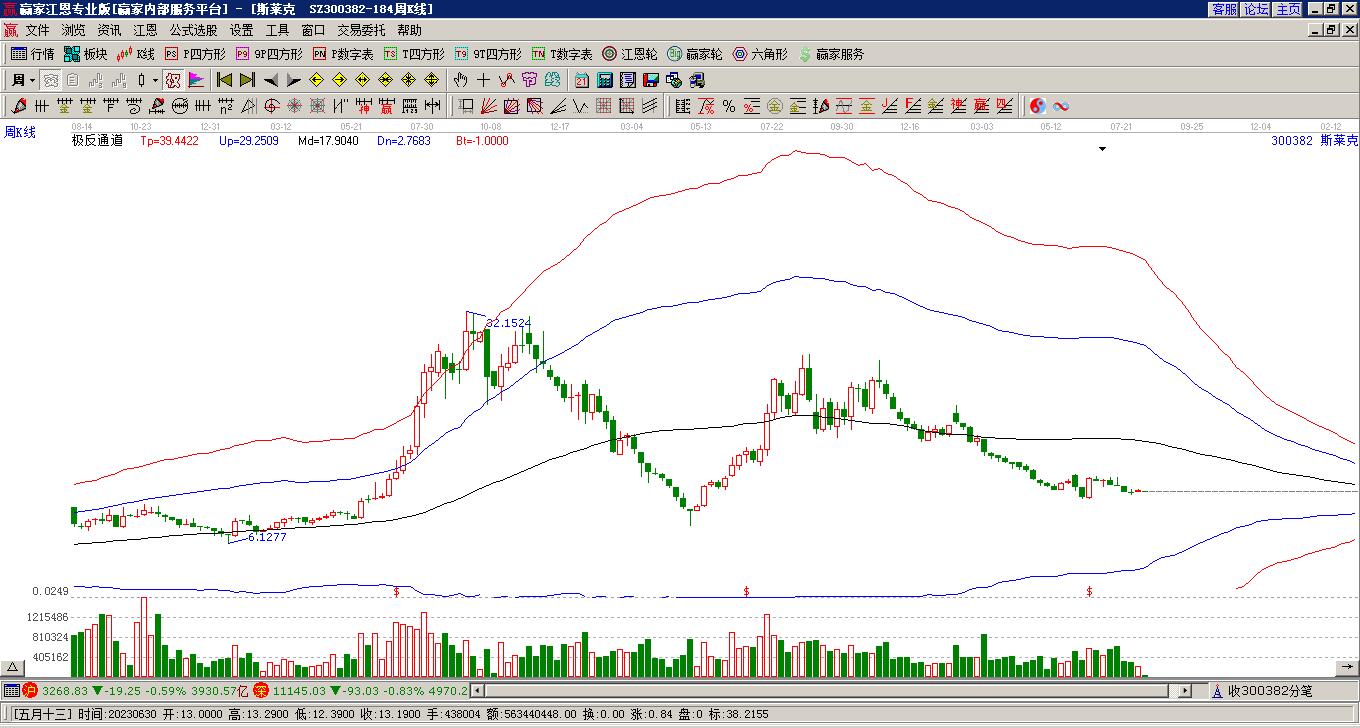Select the crosshair cursor tool
The height and width of the screenshot is (728, 1360).
pyautogui.click(x=483, y=80)
